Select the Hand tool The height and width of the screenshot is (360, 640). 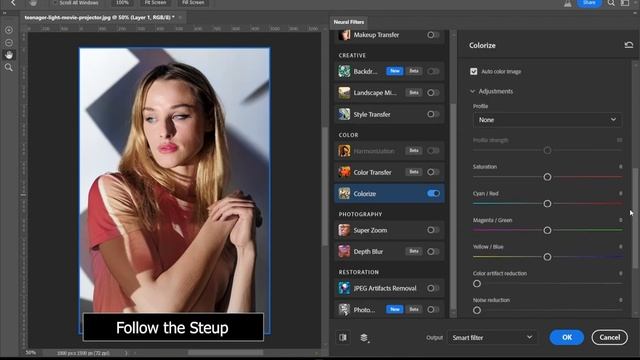coord(9,55)
